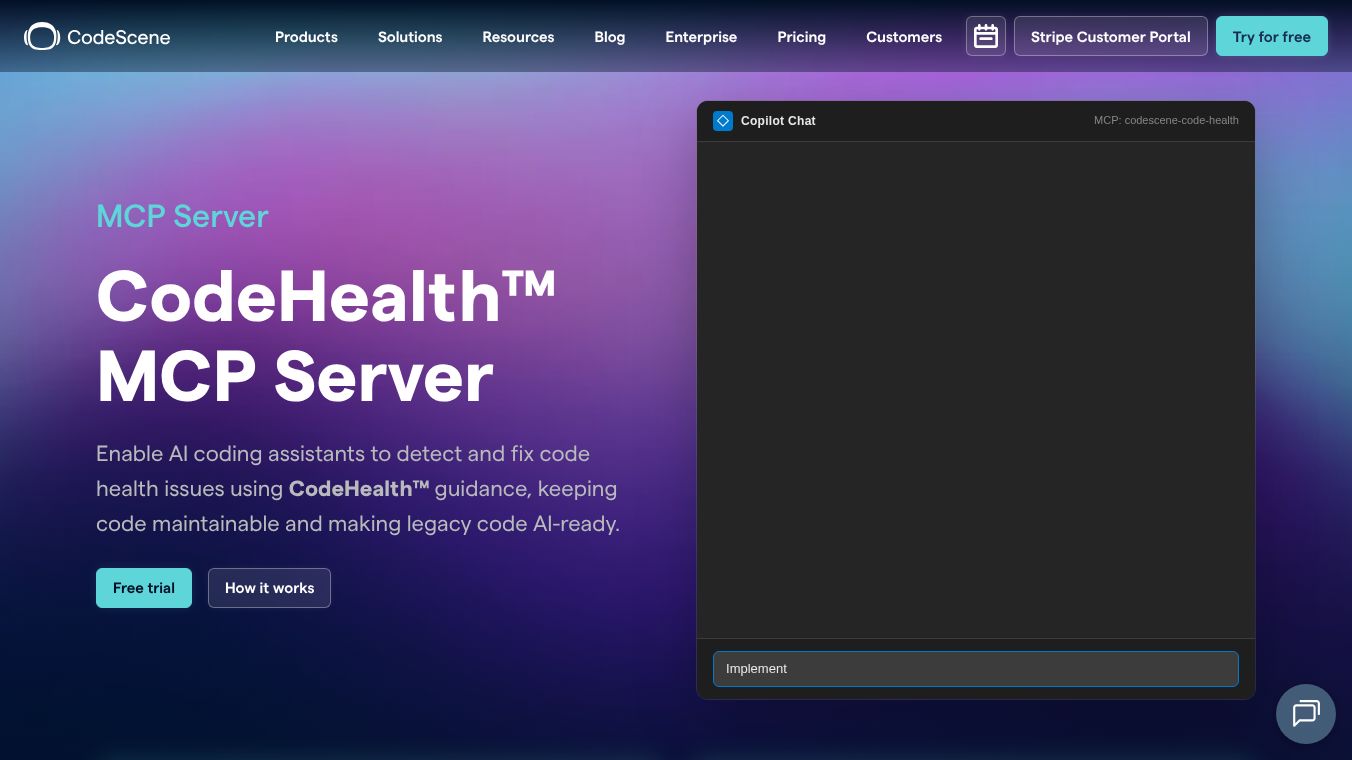This screenshot has width=1352, height=760.
Task: Click the 'Copilot Chat' title text
Action: (x=778, y=121)
